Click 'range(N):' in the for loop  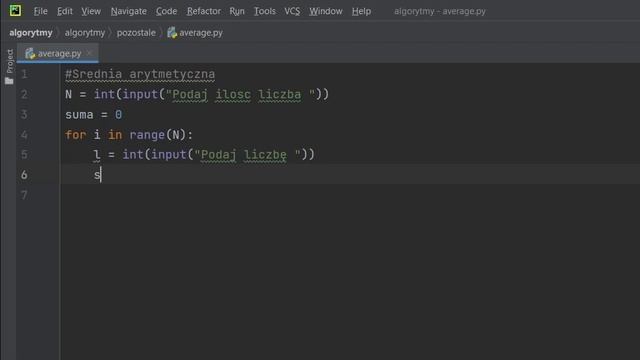pos(161,135)
